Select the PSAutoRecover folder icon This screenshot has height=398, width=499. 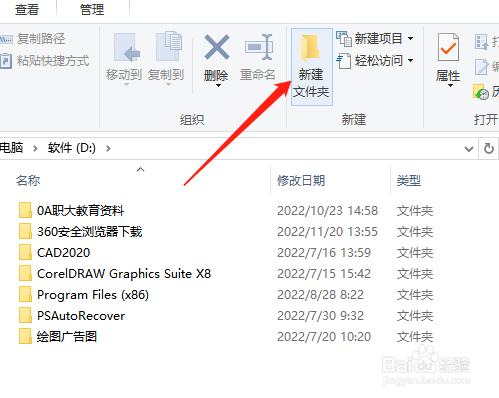point(25,315)
